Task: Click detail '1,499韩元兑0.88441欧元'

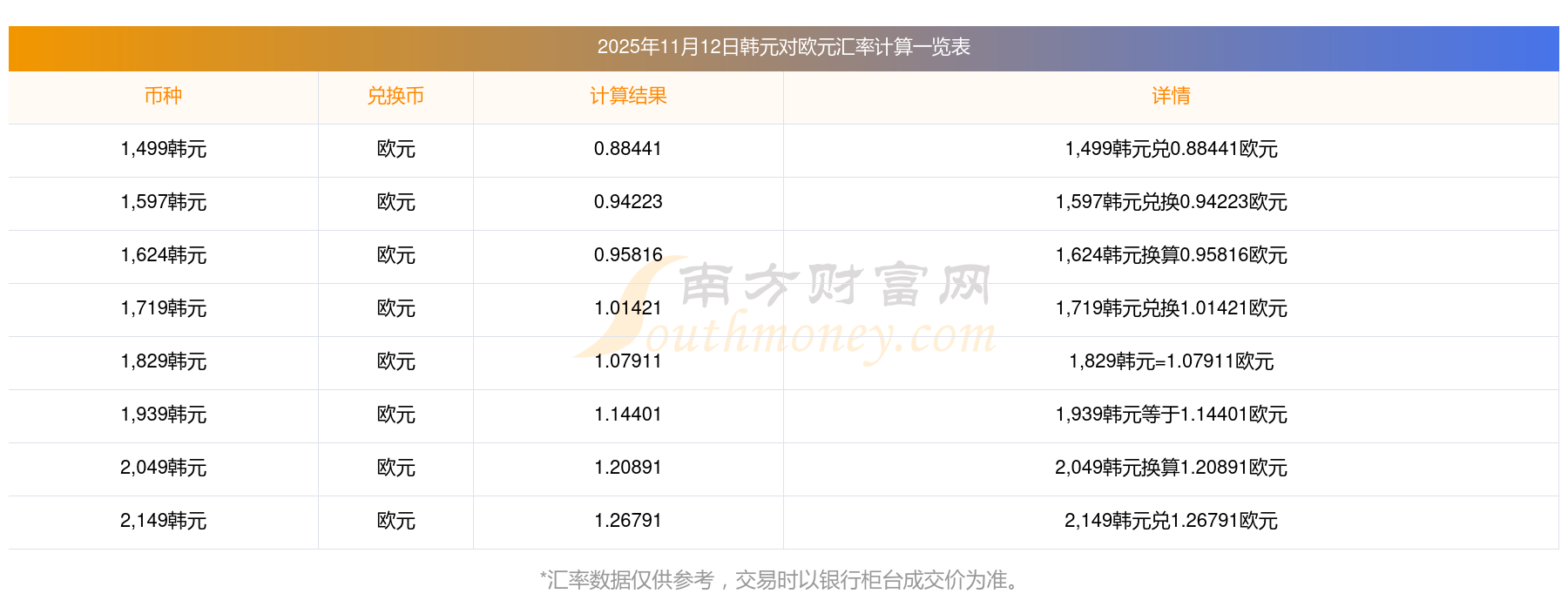Action: click(1171, 149)
